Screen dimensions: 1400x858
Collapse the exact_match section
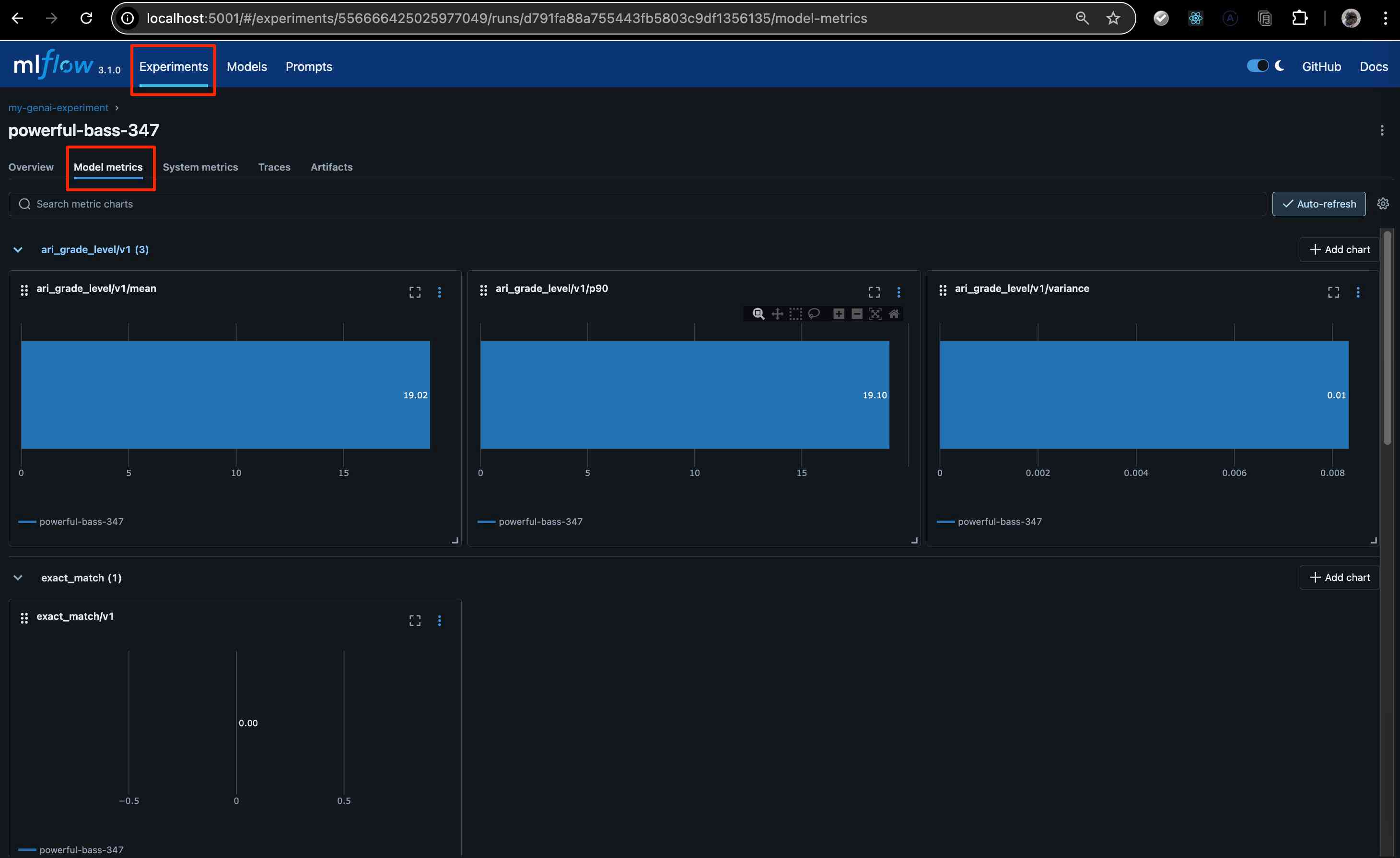[18, 578]
